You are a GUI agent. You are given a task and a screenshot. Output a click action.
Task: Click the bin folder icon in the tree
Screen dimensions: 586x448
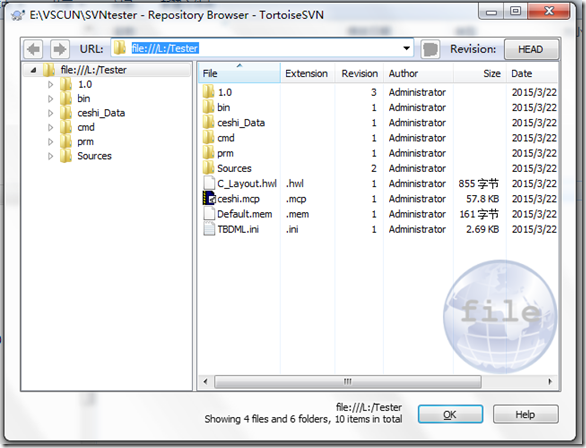point(66,98)
